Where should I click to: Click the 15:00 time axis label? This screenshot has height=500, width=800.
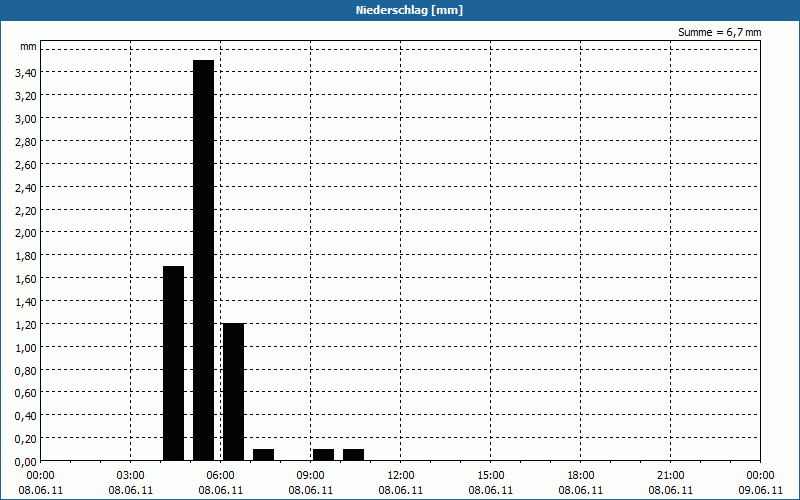491,476
